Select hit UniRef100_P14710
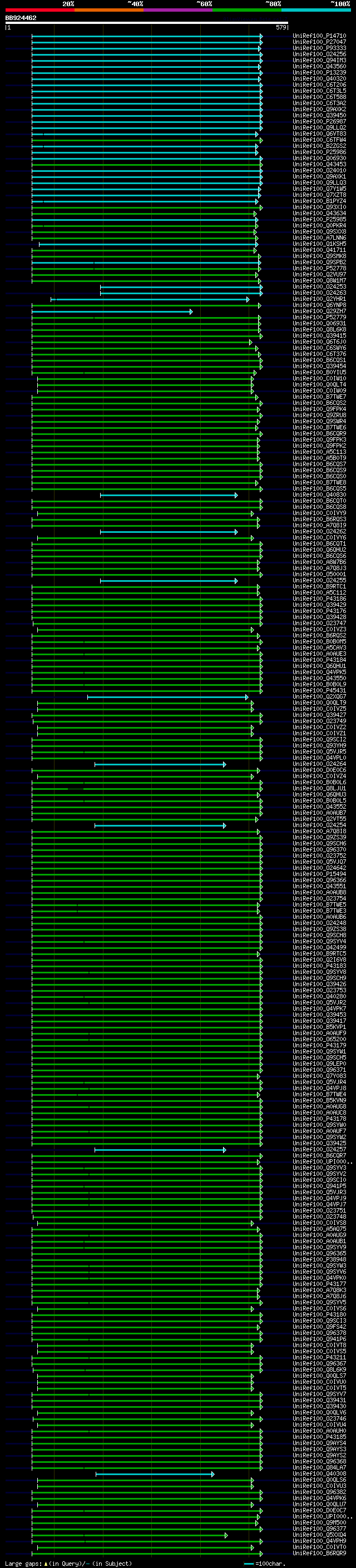The height and width of the screenshot is (1568, 356). (319, 36)
